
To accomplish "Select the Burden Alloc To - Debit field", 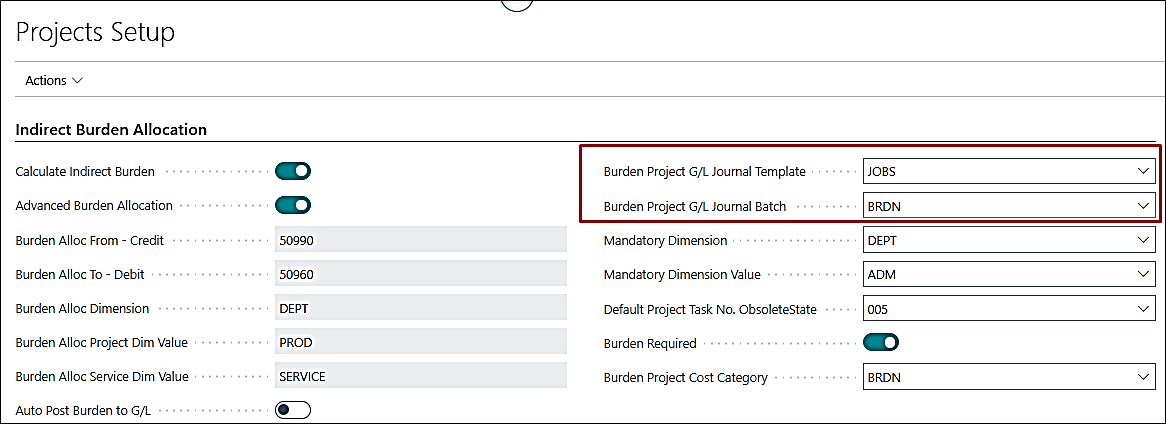I will [x=420, y=275].
